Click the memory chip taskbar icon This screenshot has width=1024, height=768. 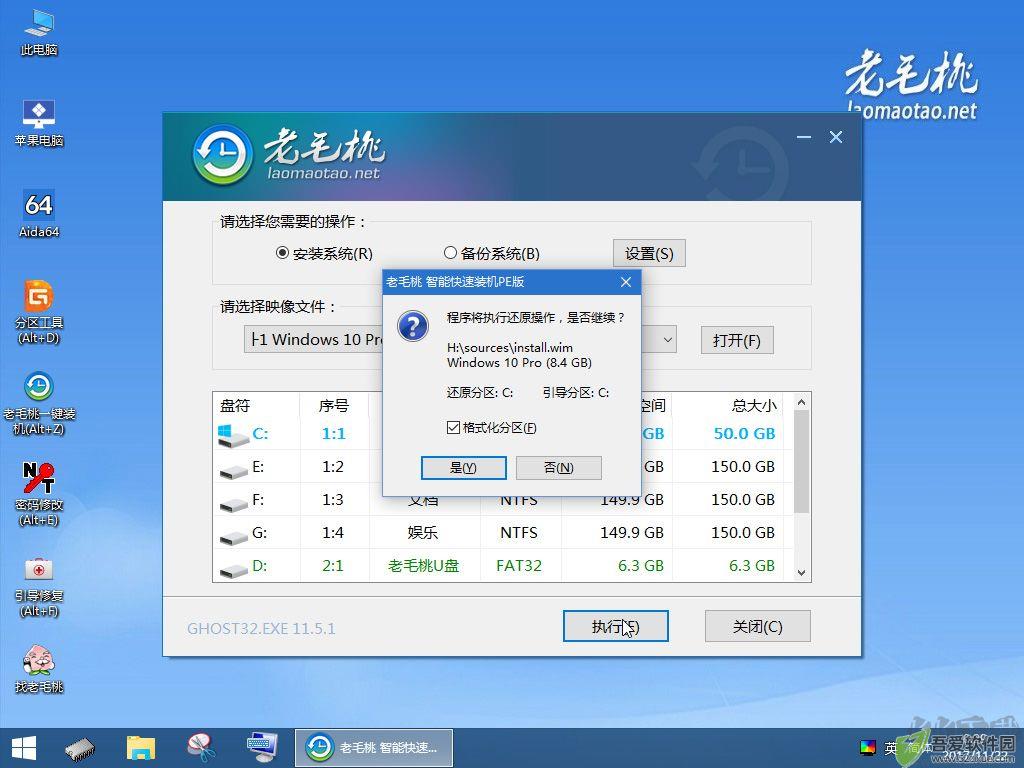point(80,748)
